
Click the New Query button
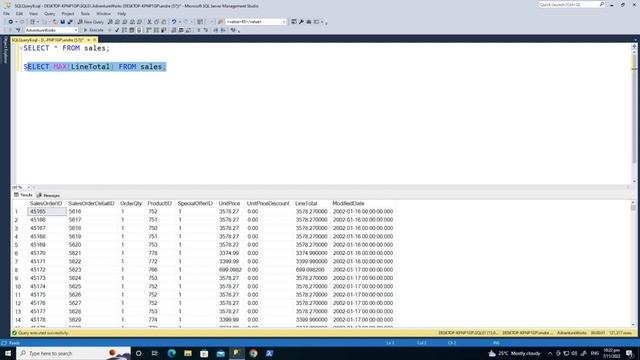91,22
